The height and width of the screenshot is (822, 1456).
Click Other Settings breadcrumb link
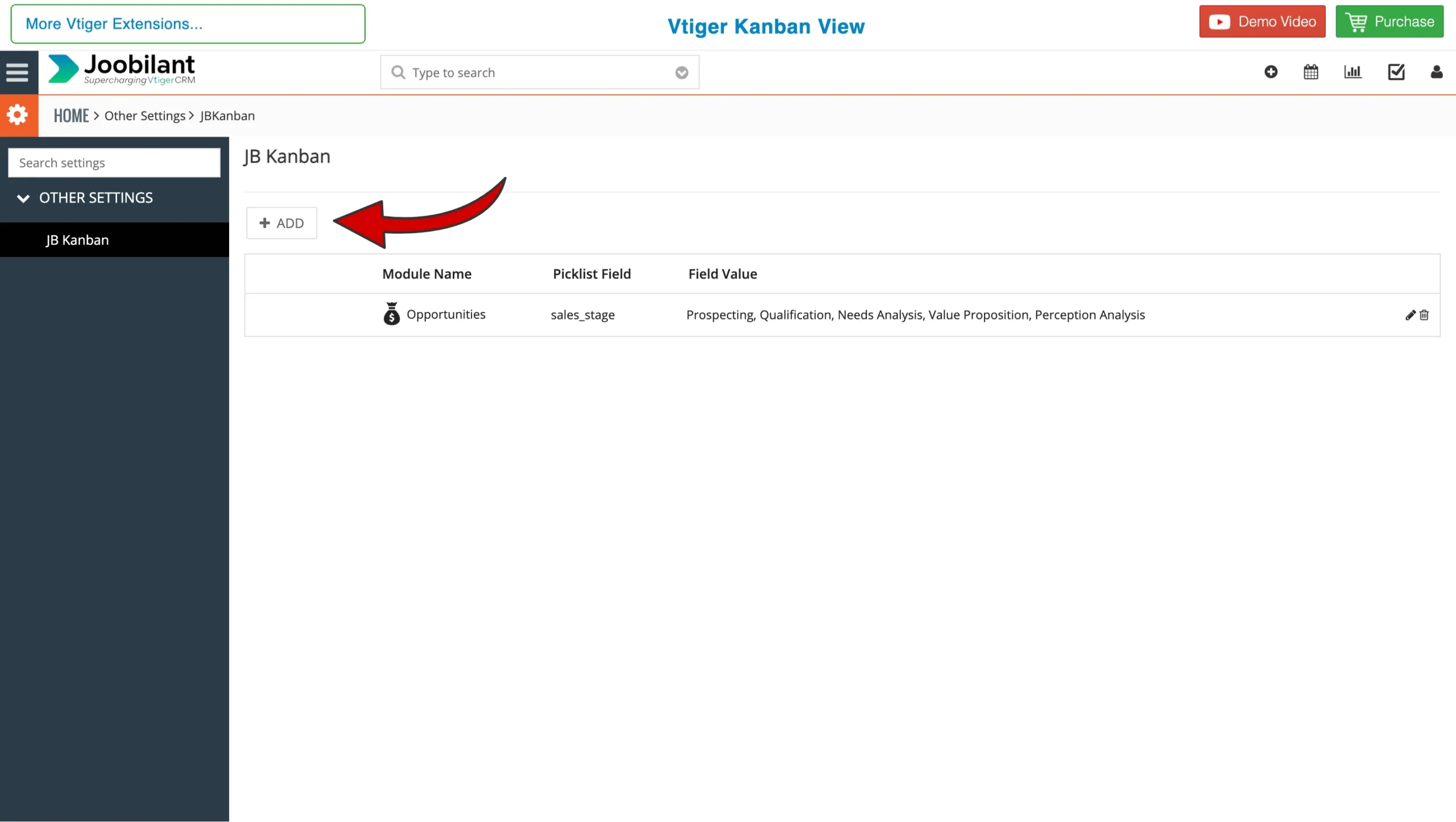coord(144,115)
